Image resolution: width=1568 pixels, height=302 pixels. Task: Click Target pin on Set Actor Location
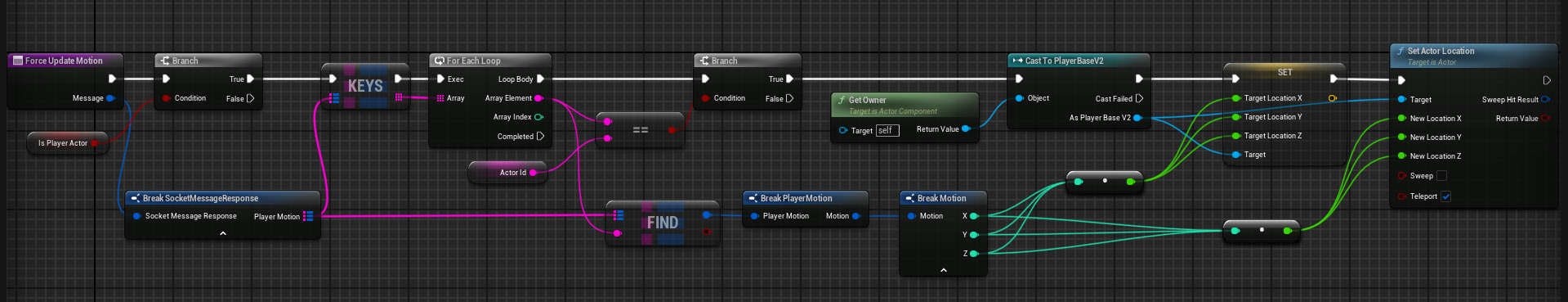1402,100
